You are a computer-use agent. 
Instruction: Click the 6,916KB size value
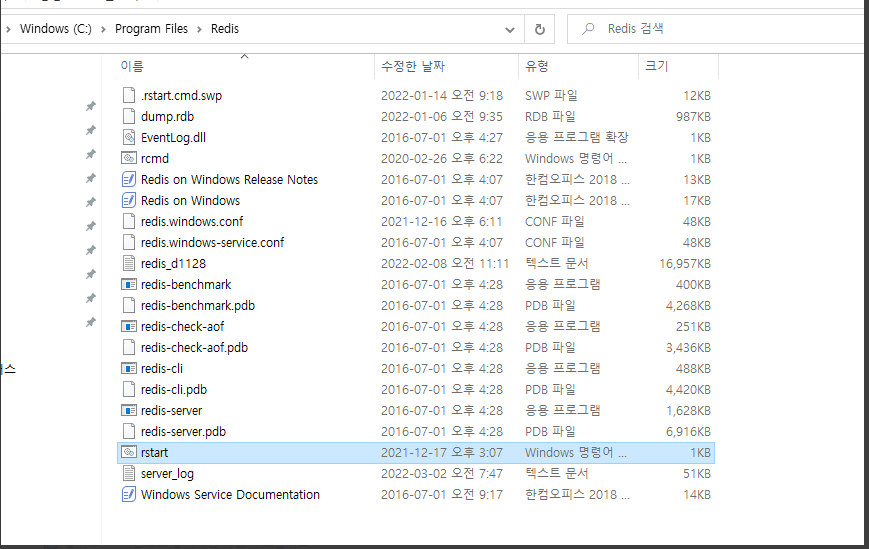pyautogui.click(x=688, y=432)
